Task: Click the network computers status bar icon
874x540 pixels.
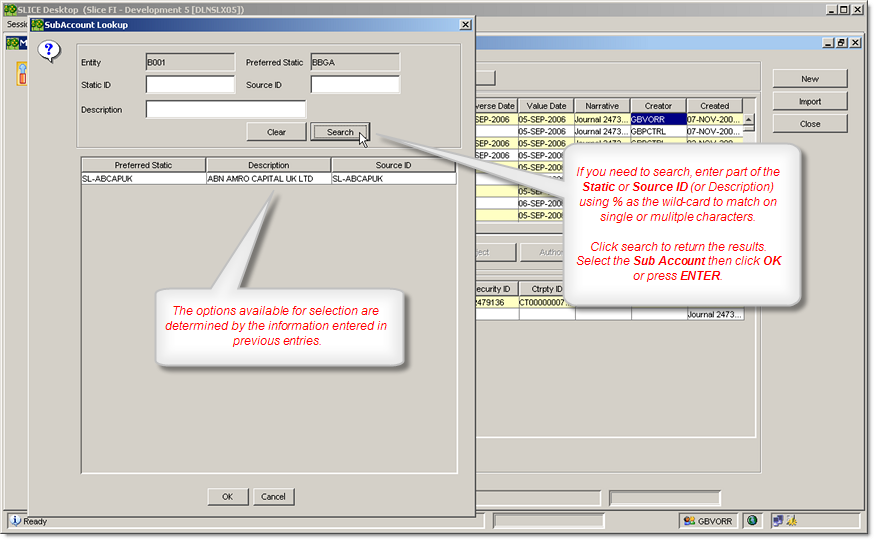Action: (775, 521)
